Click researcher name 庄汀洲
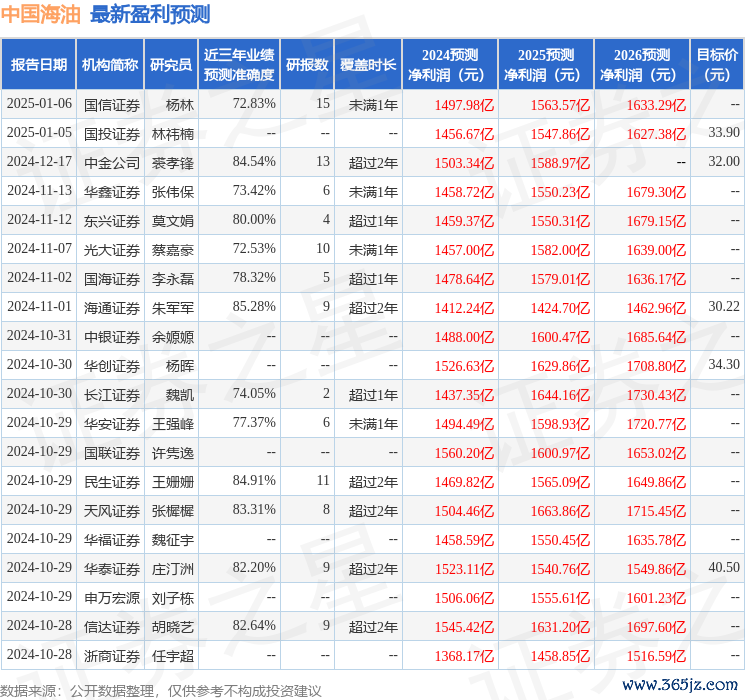 click(173, 569)
